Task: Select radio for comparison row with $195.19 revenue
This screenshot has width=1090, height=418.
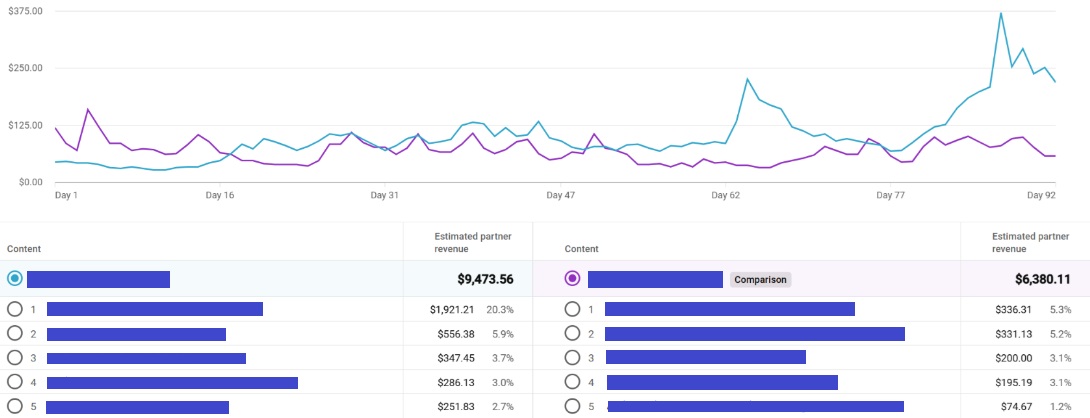Action: coord(572,382)
